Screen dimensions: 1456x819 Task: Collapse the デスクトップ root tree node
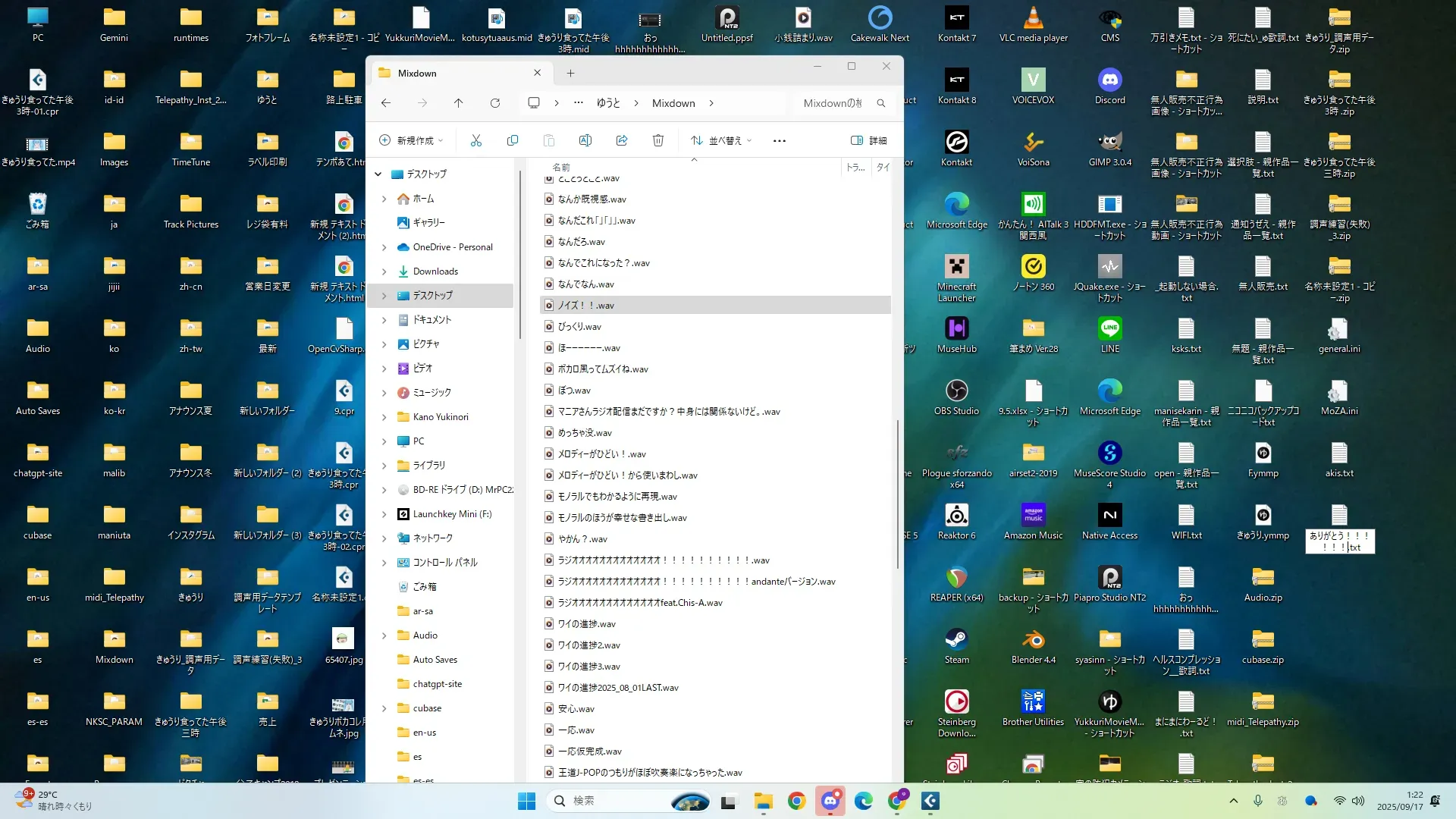378,174
